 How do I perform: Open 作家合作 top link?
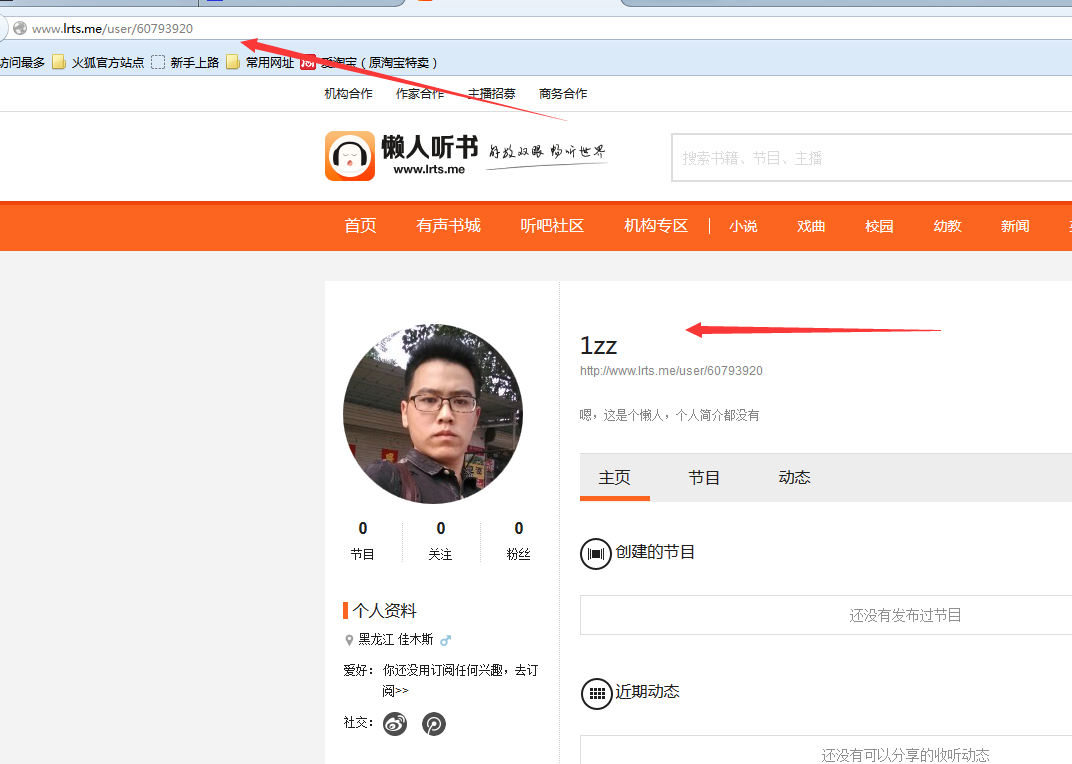420,94
